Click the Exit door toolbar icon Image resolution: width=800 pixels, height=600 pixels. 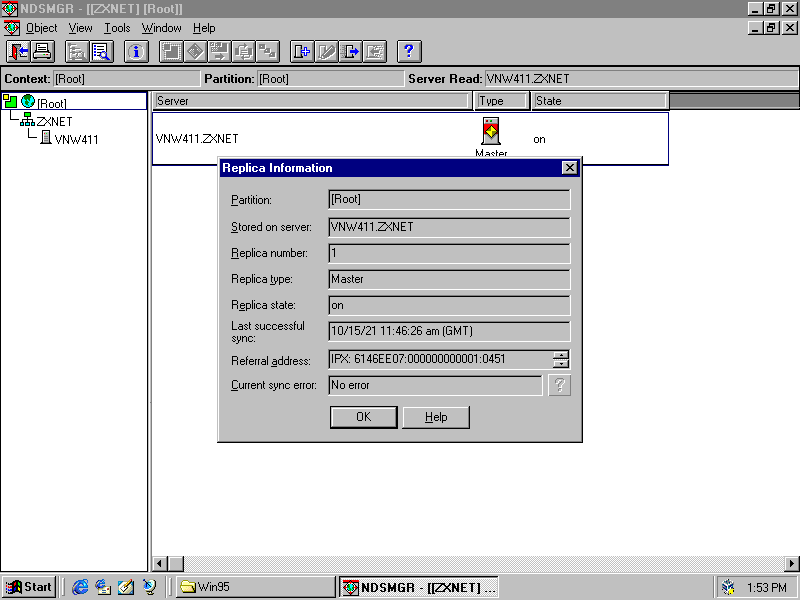coord(19,52)
